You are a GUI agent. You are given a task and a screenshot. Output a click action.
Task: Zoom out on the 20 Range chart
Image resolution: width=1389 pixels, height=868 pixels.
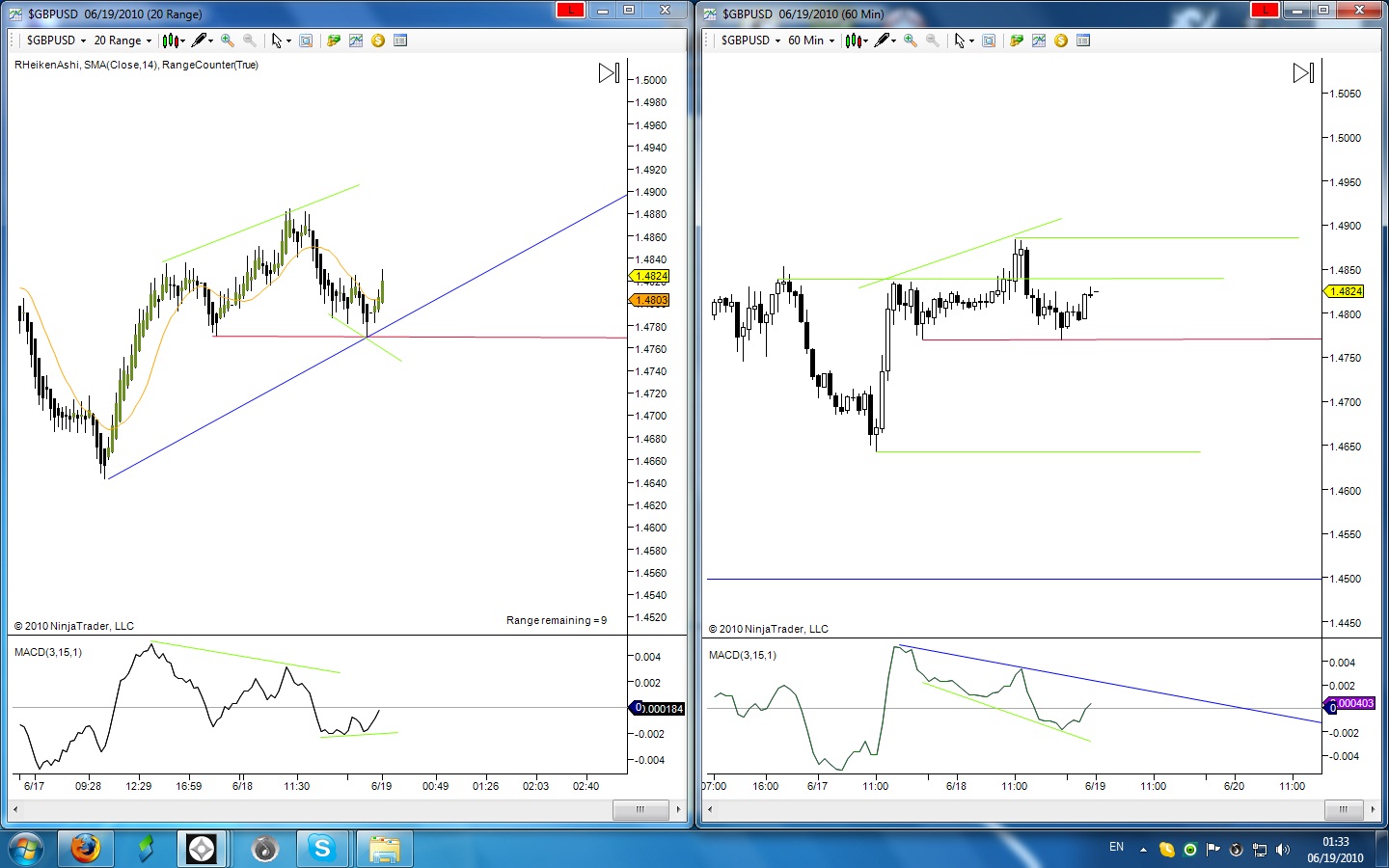pyautogui.click(x=250, y=41)
